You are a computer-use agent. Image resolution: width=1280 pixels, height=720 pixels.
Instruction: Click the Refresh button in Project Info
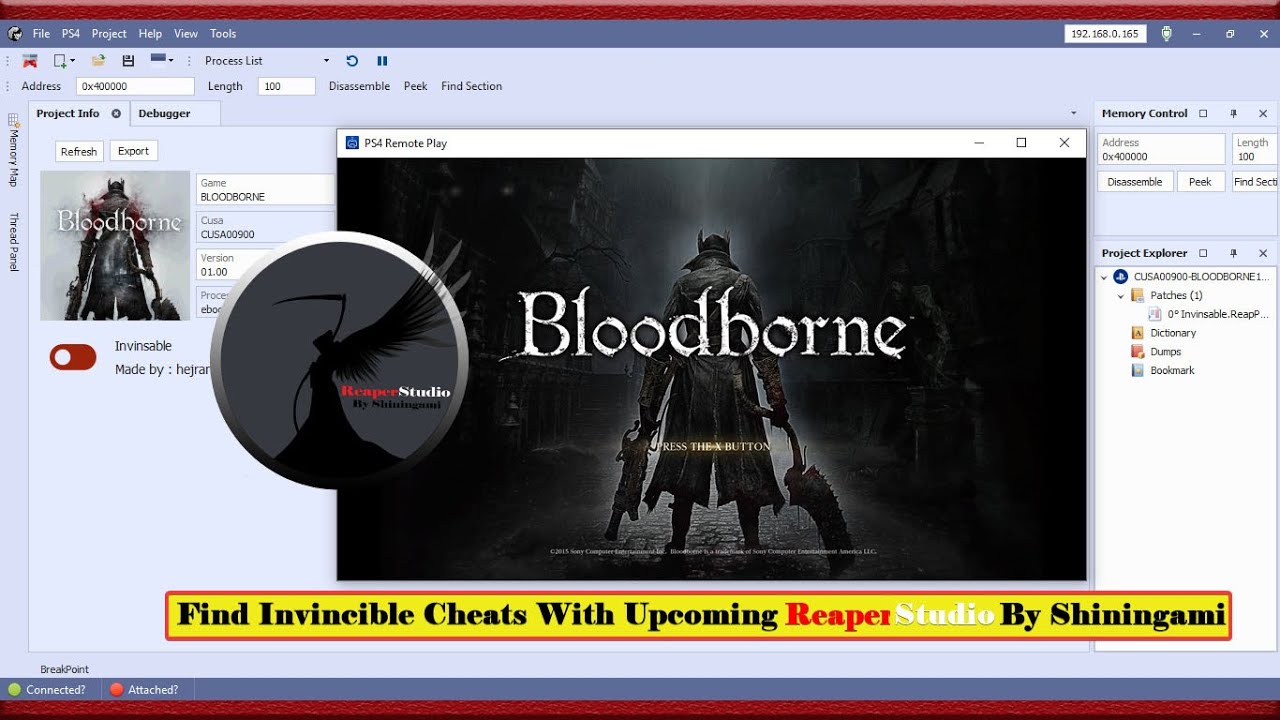coord(79,151)
